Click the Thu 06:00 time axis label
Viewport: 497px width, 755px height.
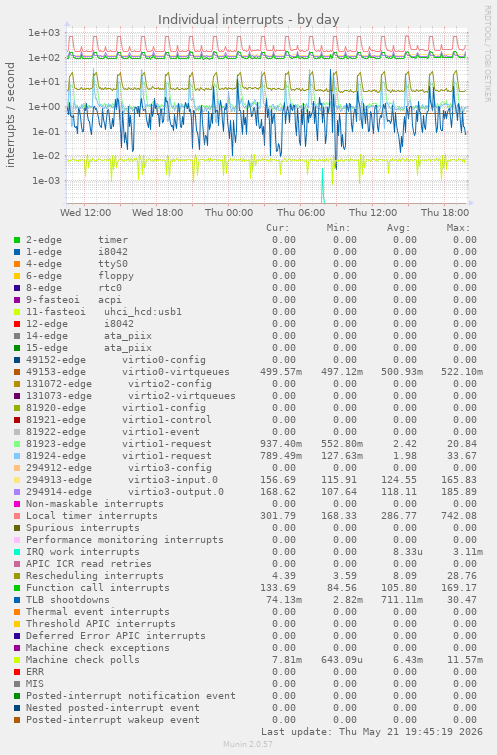301,212
